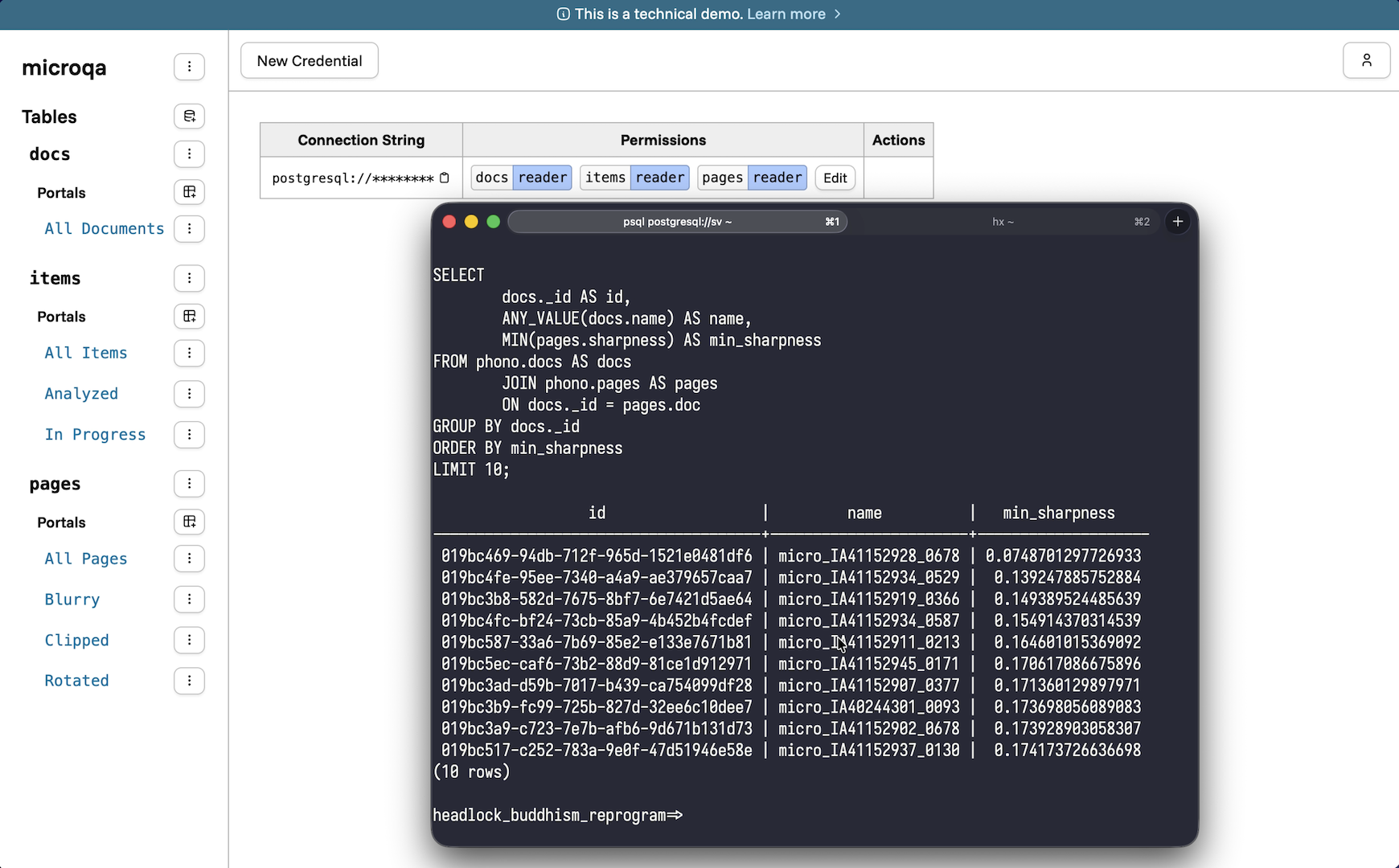Toggle the pages reader permission badge
The height and width of the screenshot is (868, 1399).
click(777, 178)
